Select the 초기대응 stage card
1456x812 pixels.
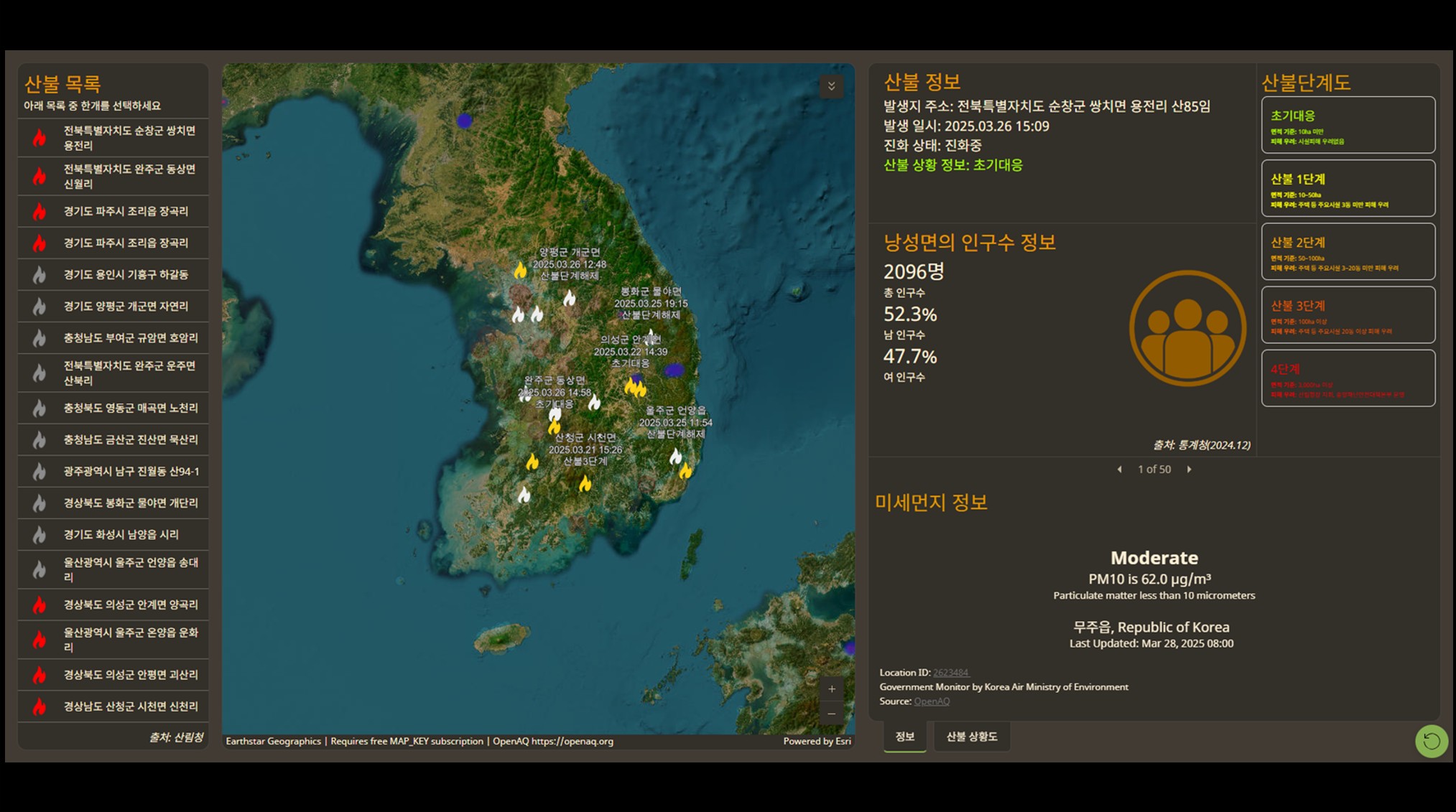(1348, 125)
